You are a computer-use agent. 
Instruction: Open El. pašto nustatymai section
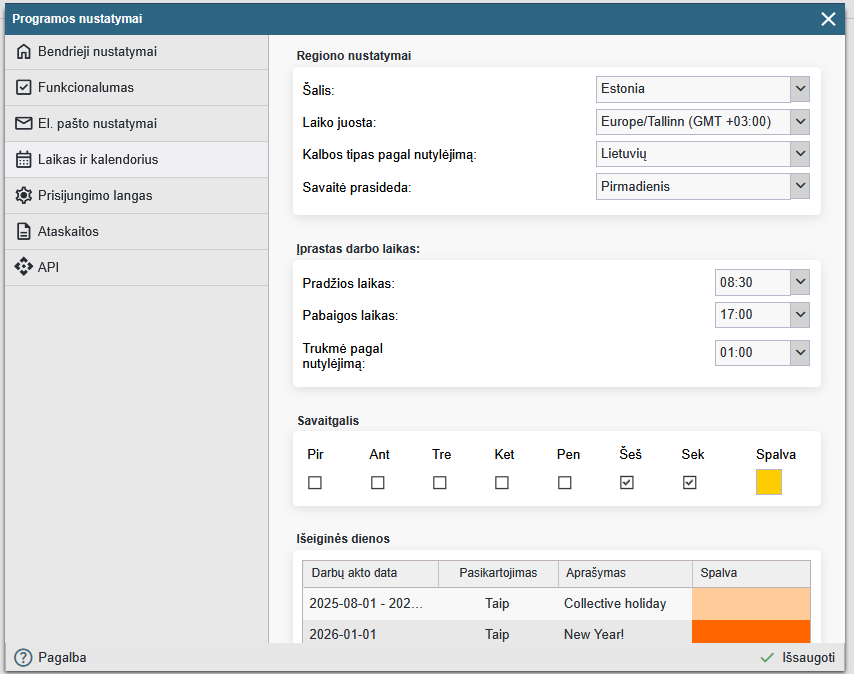[136, 124]
